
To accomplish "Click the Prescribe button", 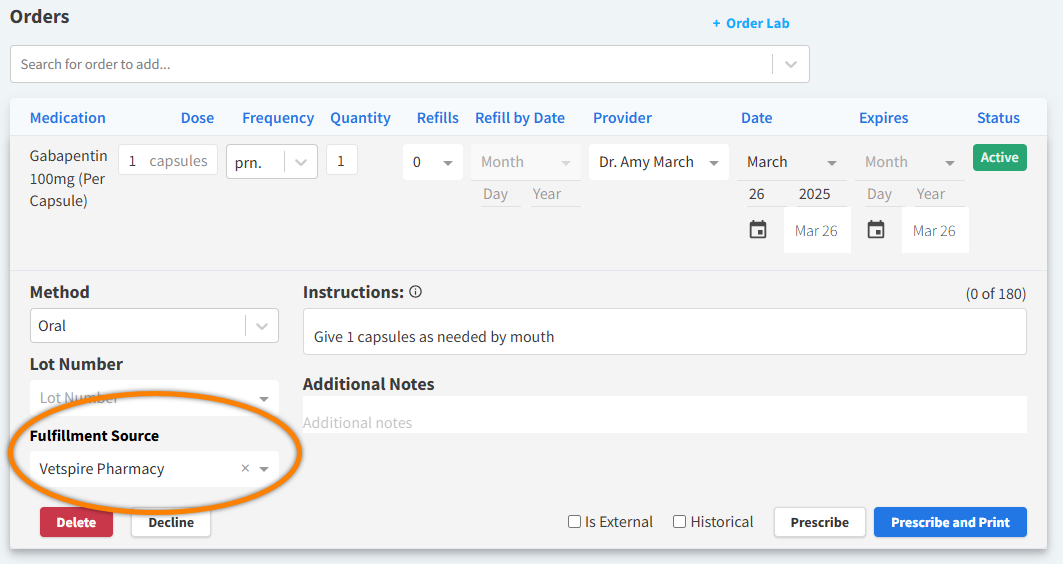I will [x=819, y=522].
